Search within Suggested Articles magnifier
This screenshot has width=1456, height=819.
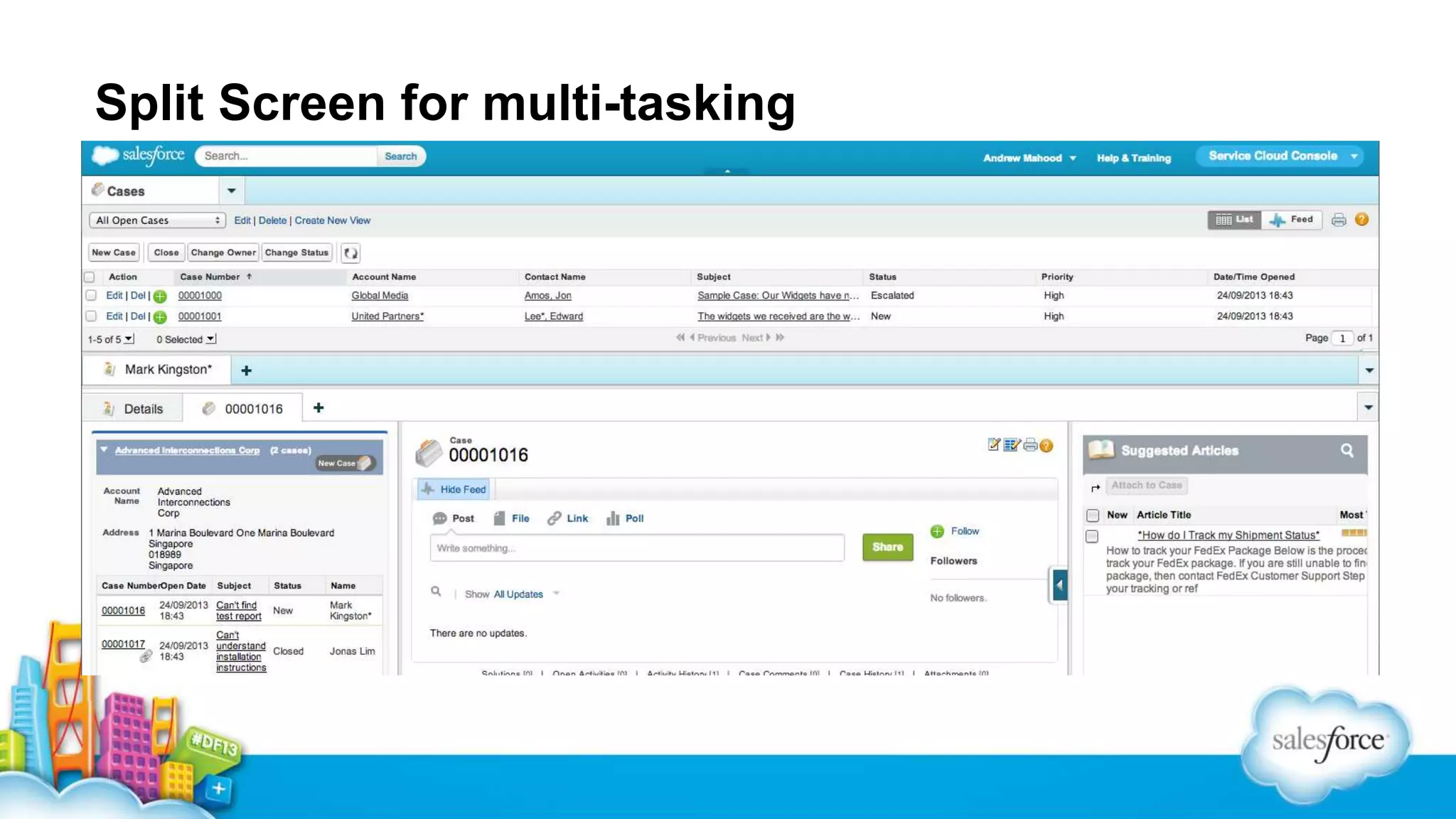[x=1347, y=450]
